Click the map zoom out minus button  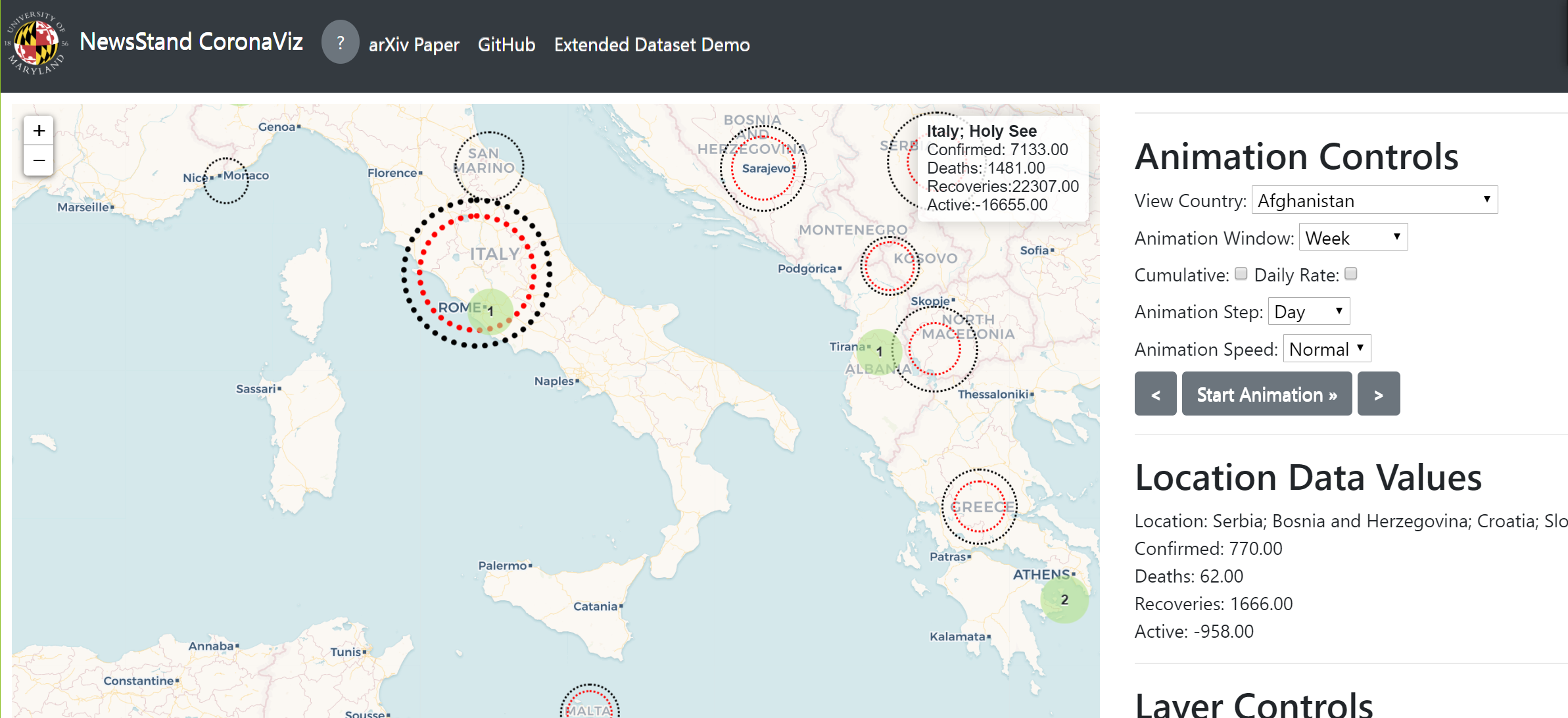(39, 160)
